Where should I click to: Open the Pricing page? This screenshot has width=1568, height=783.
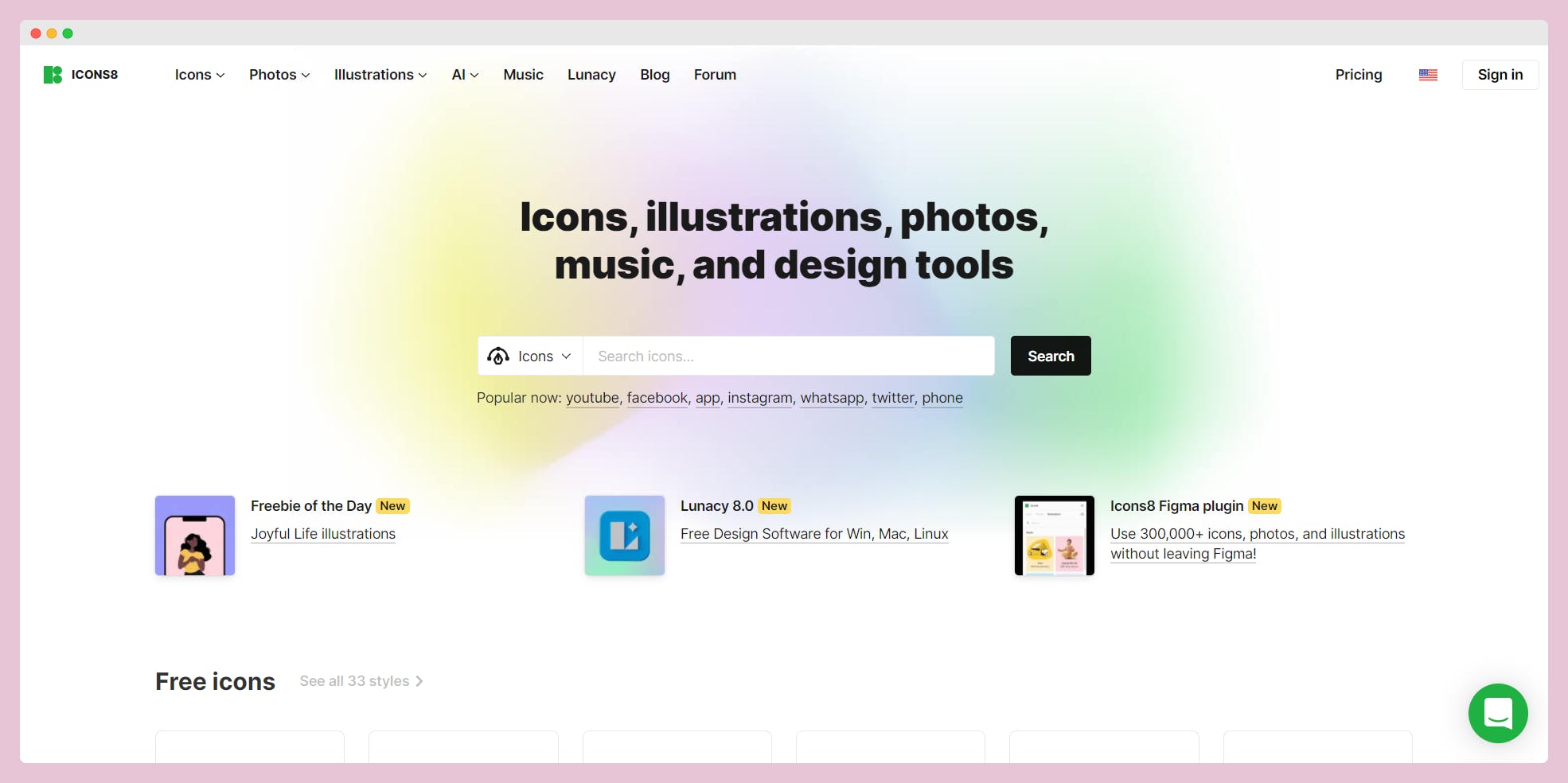pos(1359,75)
